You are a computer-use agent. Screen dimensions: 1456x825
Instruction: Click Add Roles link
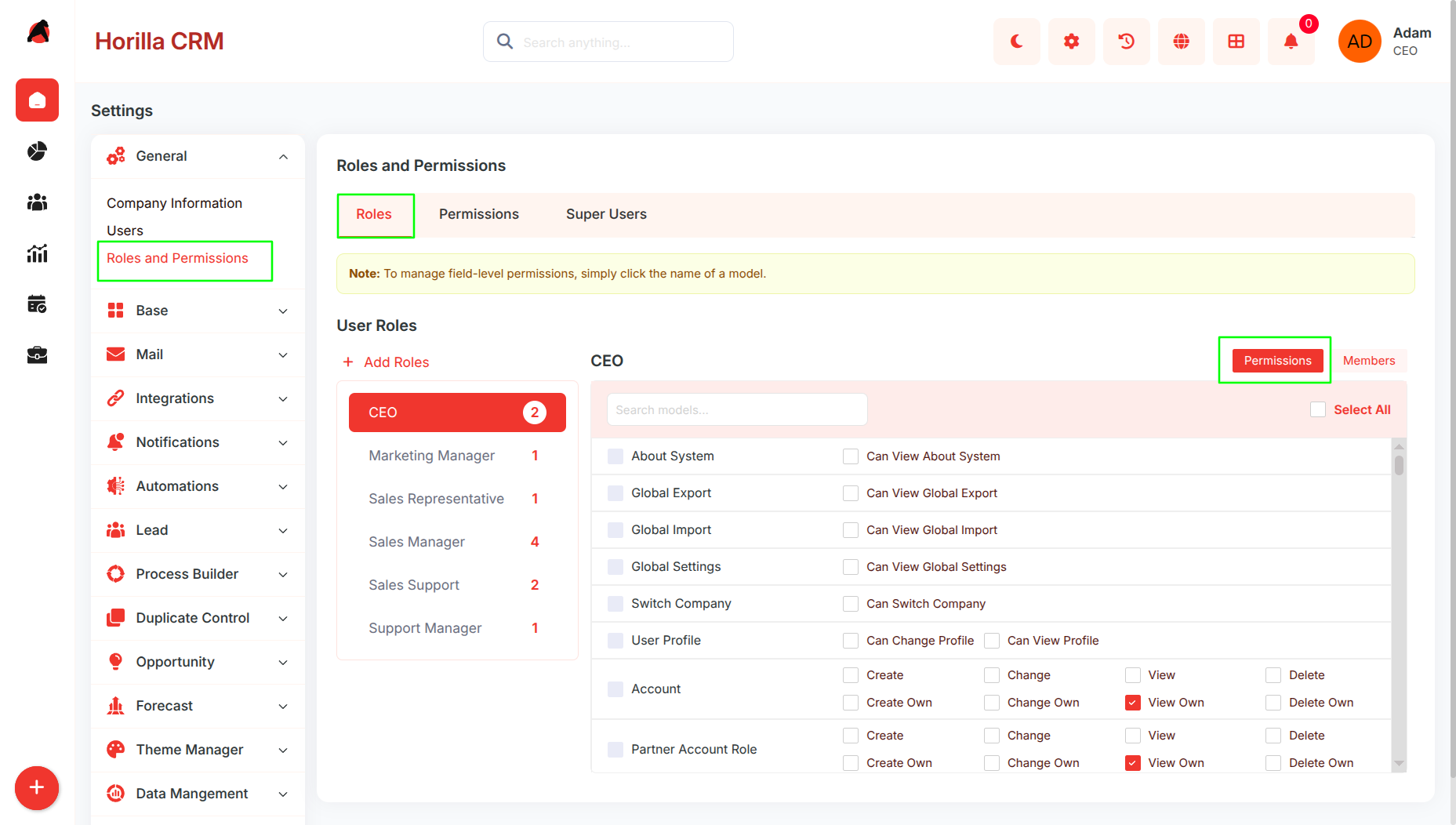tap(386, 362)
